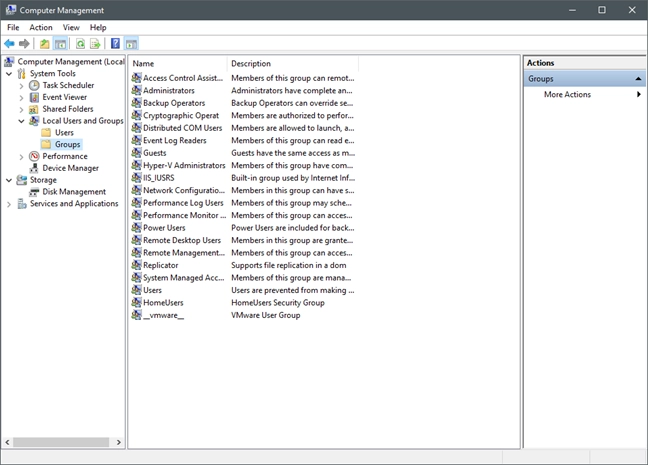Click the Power Users group icon
This screenshot has height=465, width=648.
click(x=136, y=227)
